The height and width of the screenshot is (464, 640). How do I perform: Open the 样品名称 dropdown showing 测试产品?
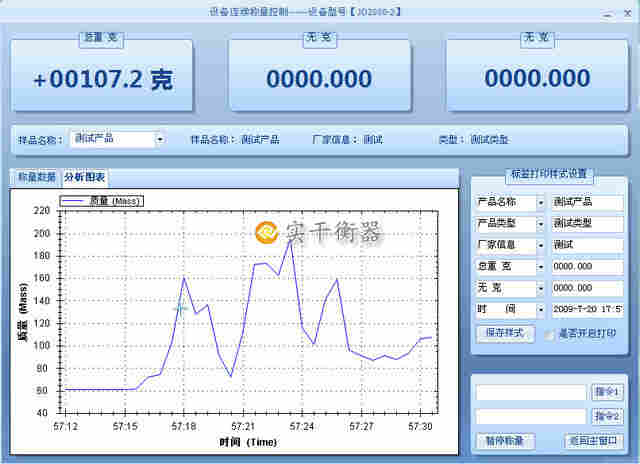pyautogui.click(x=159, y=139)
